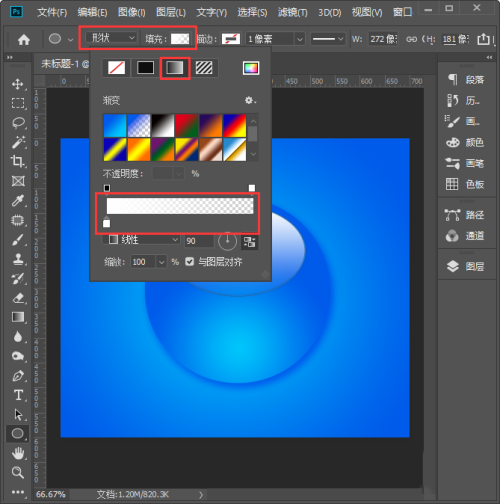Viewport: 500px width, 504px height.
Task: Pick the black-to-white gradient preset
Action: tap(163, 125)
